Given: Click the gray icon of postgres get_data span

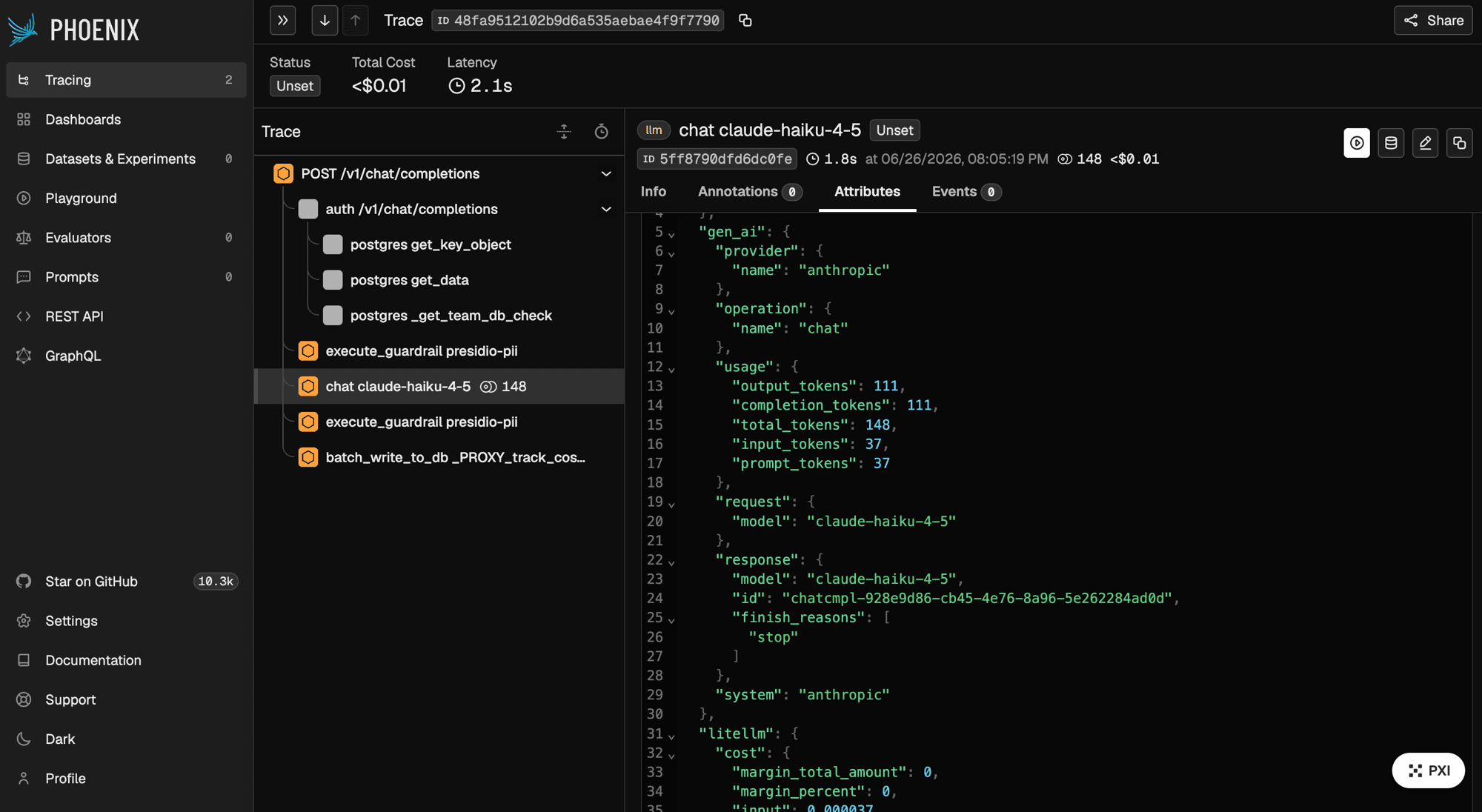Looking at the screenshot, I should [x=333, y=280].
